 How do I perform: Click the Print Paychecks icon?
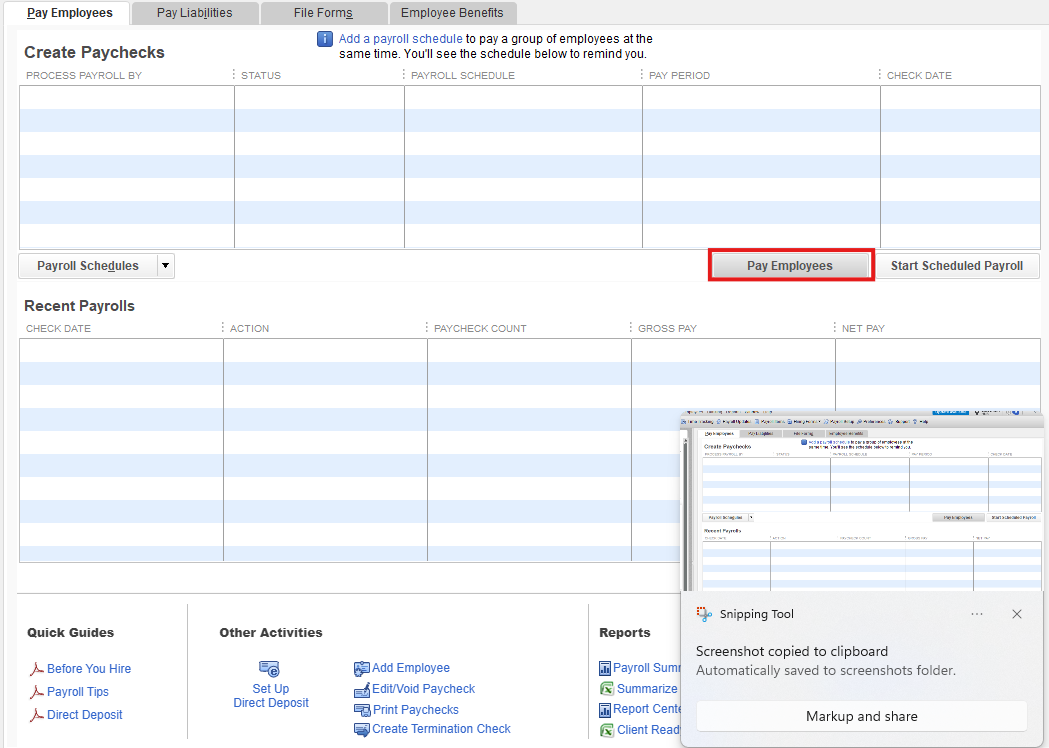click(x=362, y=710)
